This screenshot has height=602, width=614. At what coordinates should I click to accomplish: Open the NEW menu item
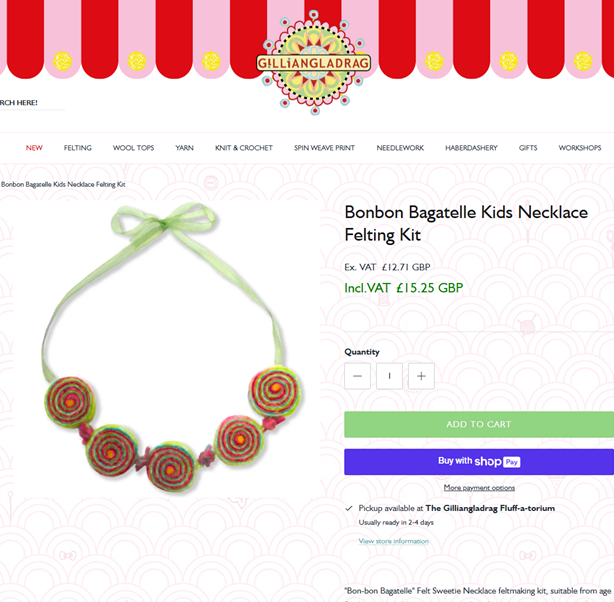pyautogui.click(x=34, y=148)
